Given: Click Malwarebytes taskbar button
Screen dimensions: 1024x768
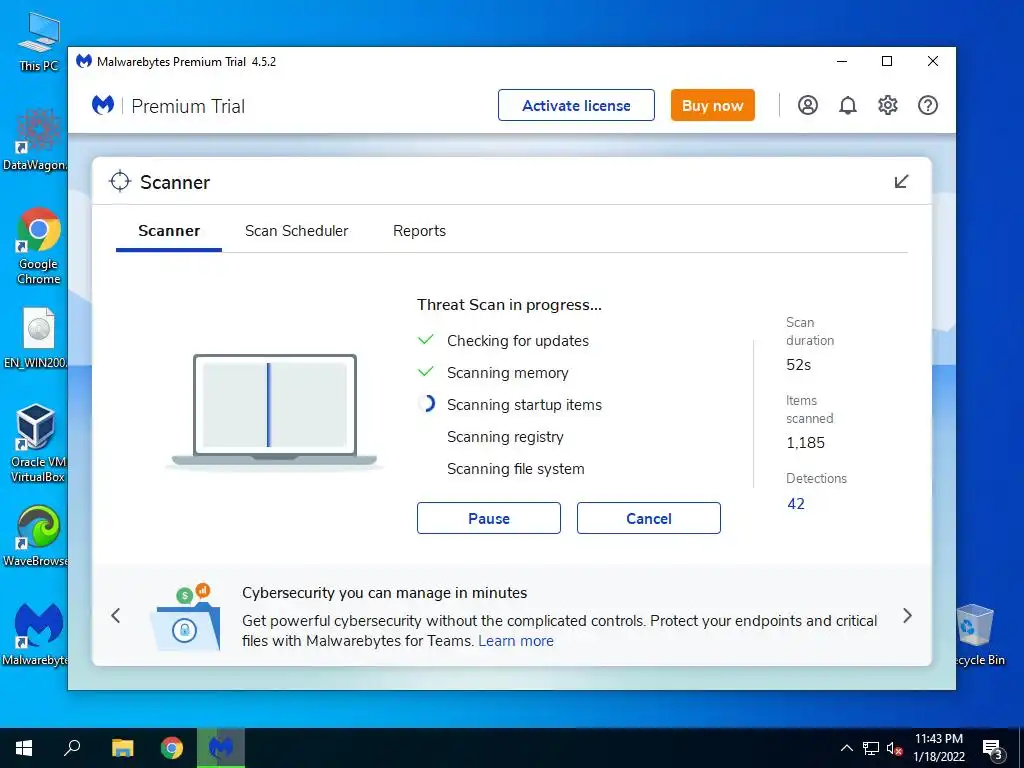Looking at the screenshot, I should (x=221, y=748).
